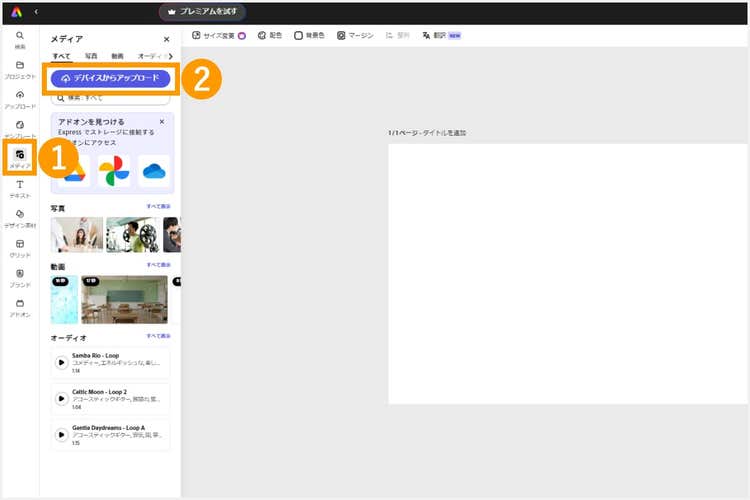Open the Translate tool marked NEW
Viewport: 750px width, 500px height.
click(441, 35)
